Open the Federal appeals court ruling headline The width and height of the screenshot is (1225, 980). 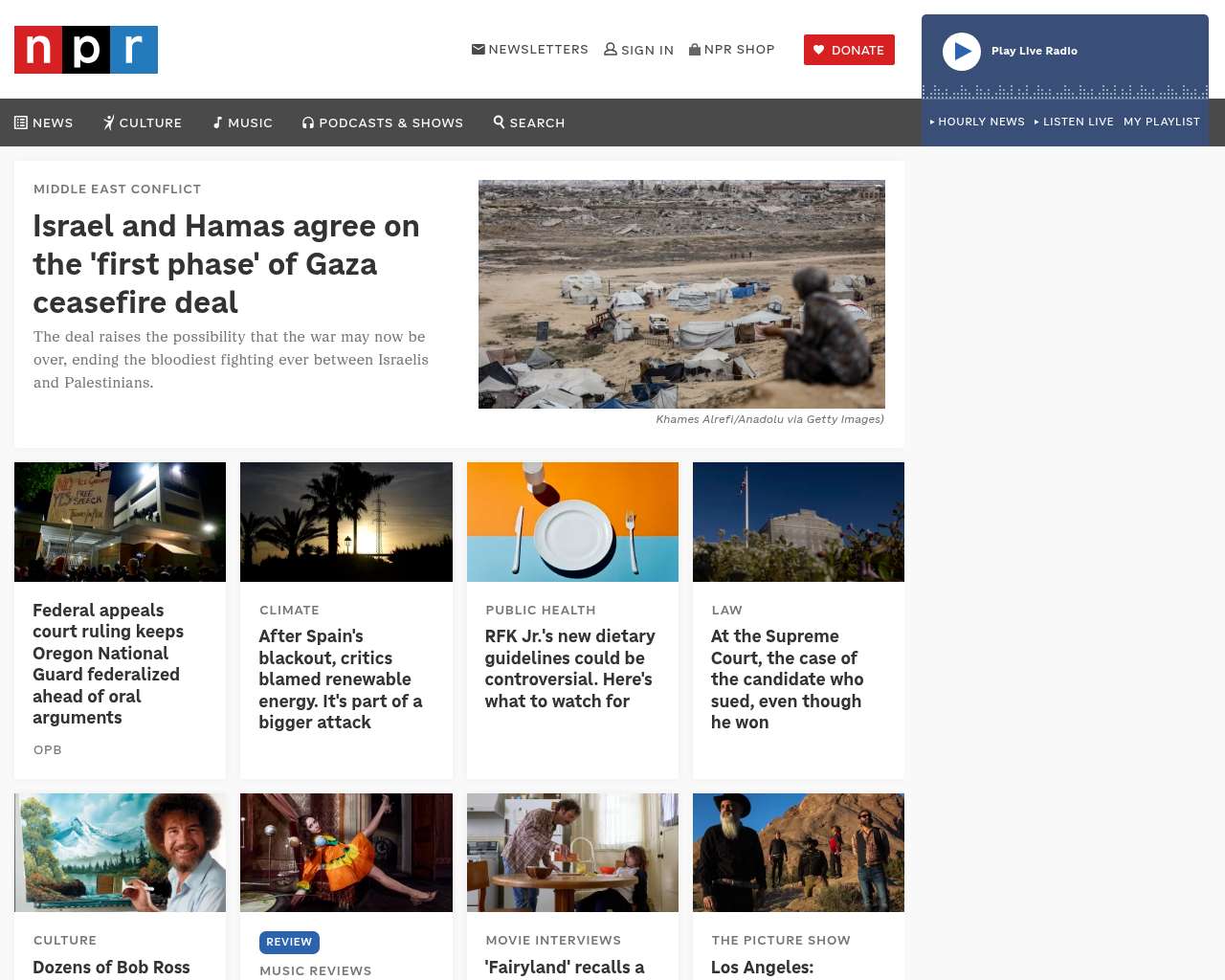tap(108, 664)
